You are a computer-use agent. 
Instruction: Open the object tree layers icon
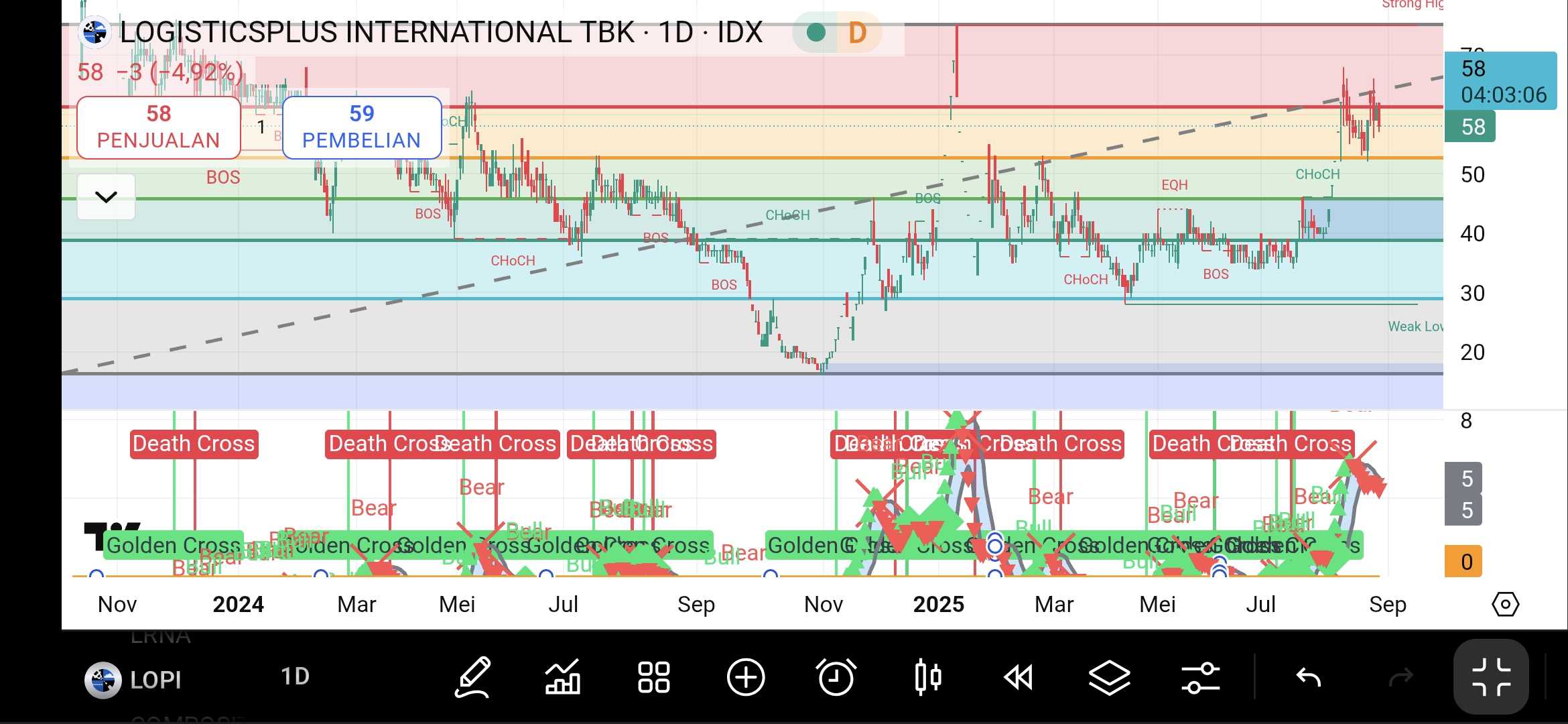(1110, 678)
